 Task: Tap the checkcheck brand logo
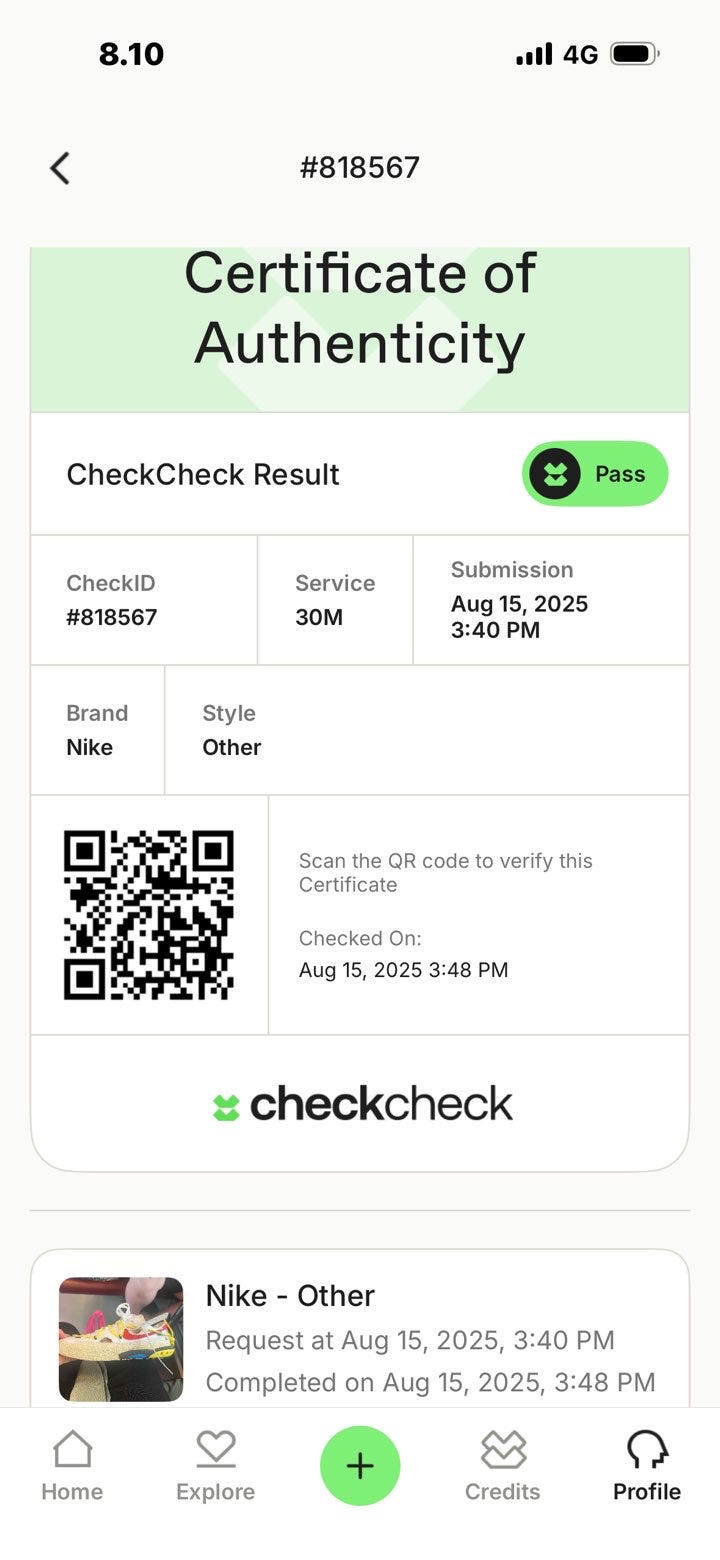pos(362,1105)
